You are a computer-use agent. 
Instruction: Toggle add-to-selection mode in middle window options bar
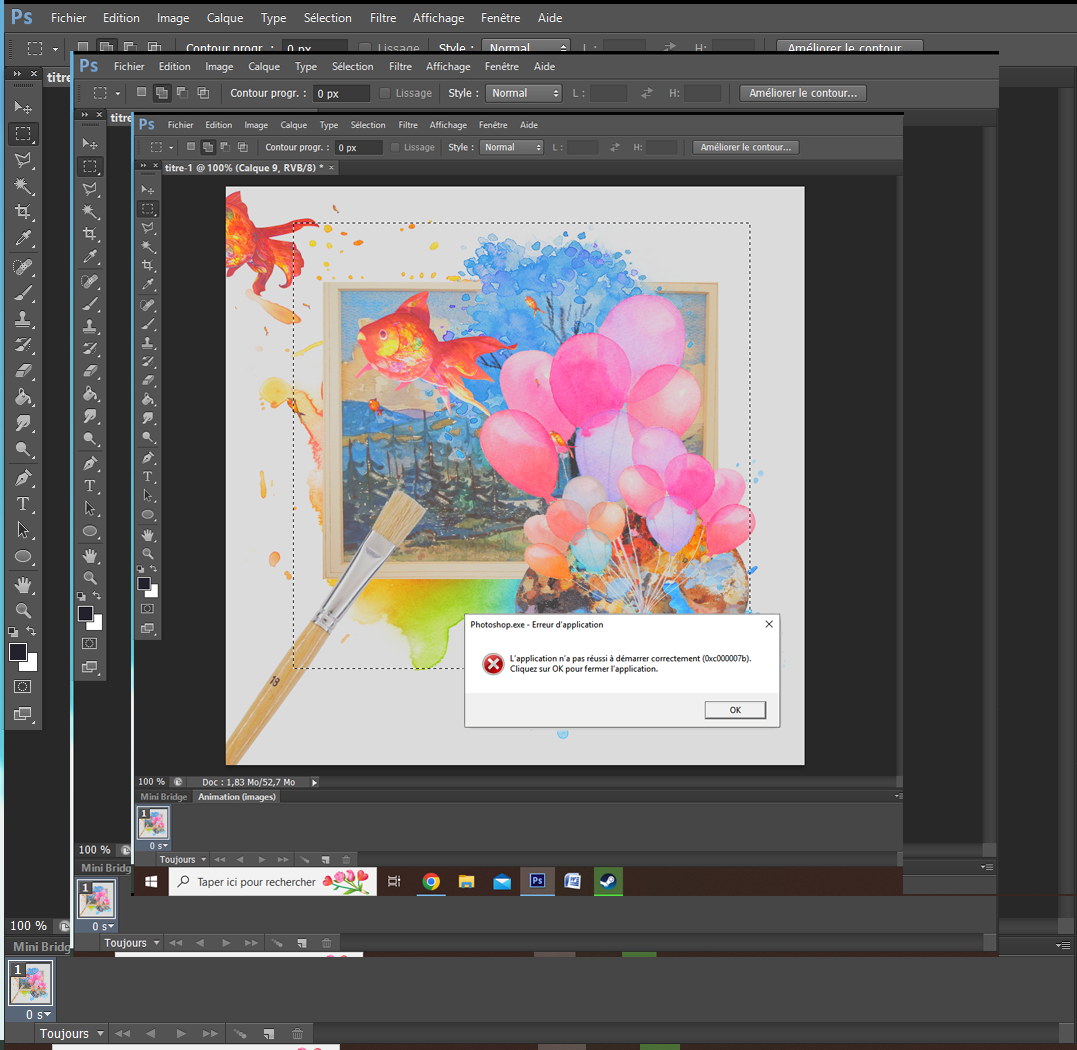tap(161, 93)
